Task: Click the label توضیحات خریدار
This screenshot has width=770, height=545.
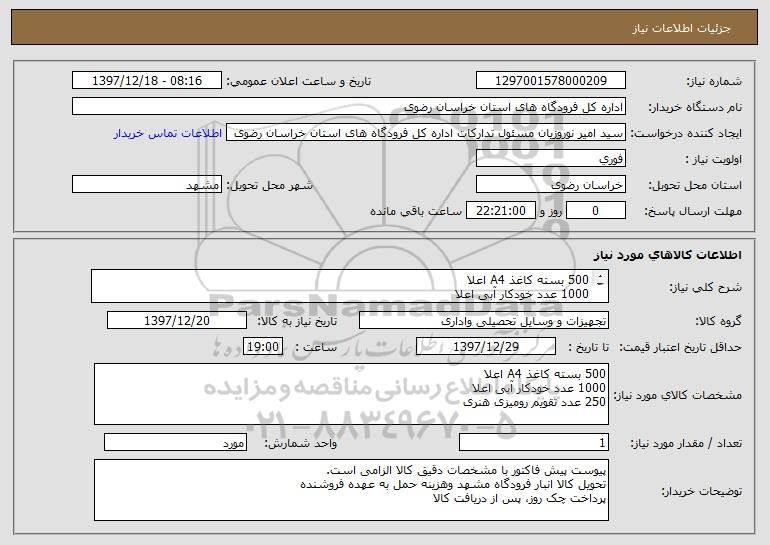Action: [701, 491]
